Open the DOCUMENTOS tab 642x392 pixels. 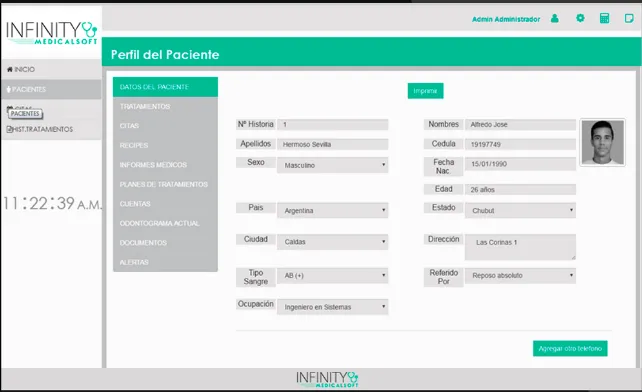(165, 242)
